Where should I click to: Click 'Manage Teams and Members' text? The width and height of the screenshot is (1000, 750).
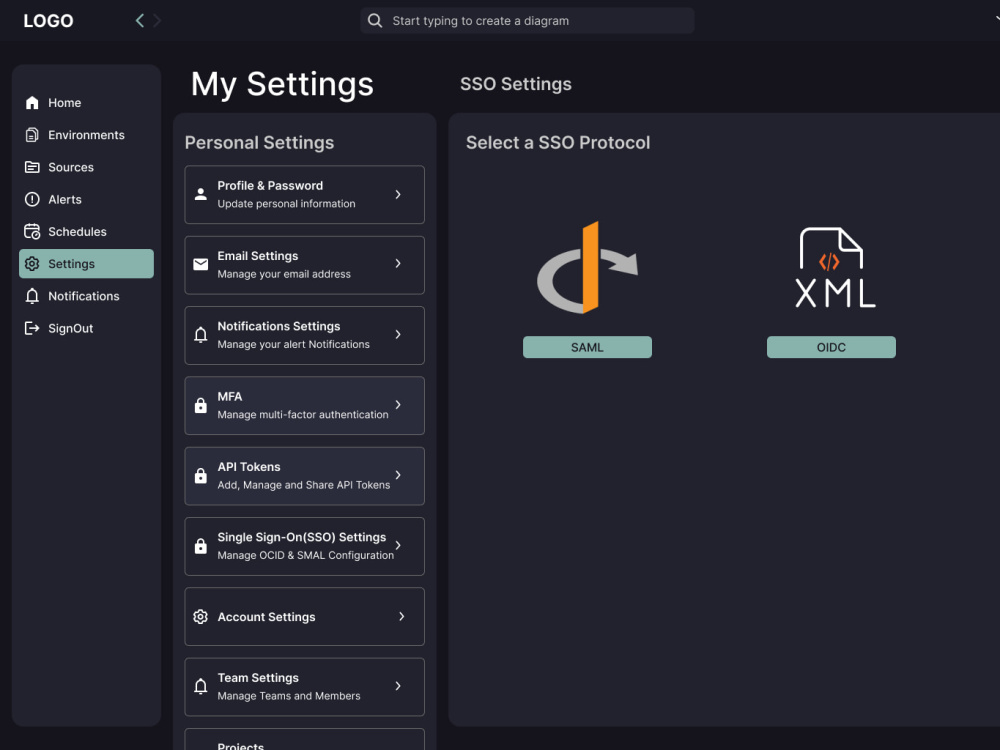(289, 696)
